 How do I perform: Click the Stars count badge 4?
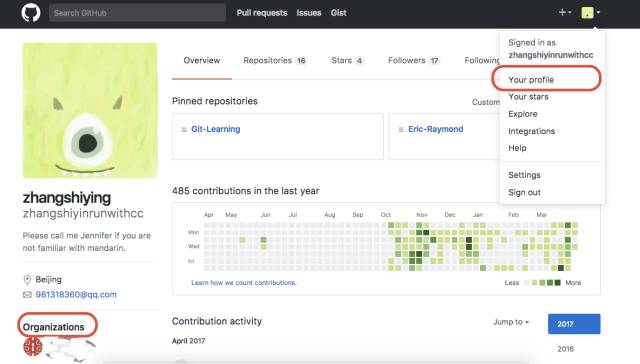359,60
